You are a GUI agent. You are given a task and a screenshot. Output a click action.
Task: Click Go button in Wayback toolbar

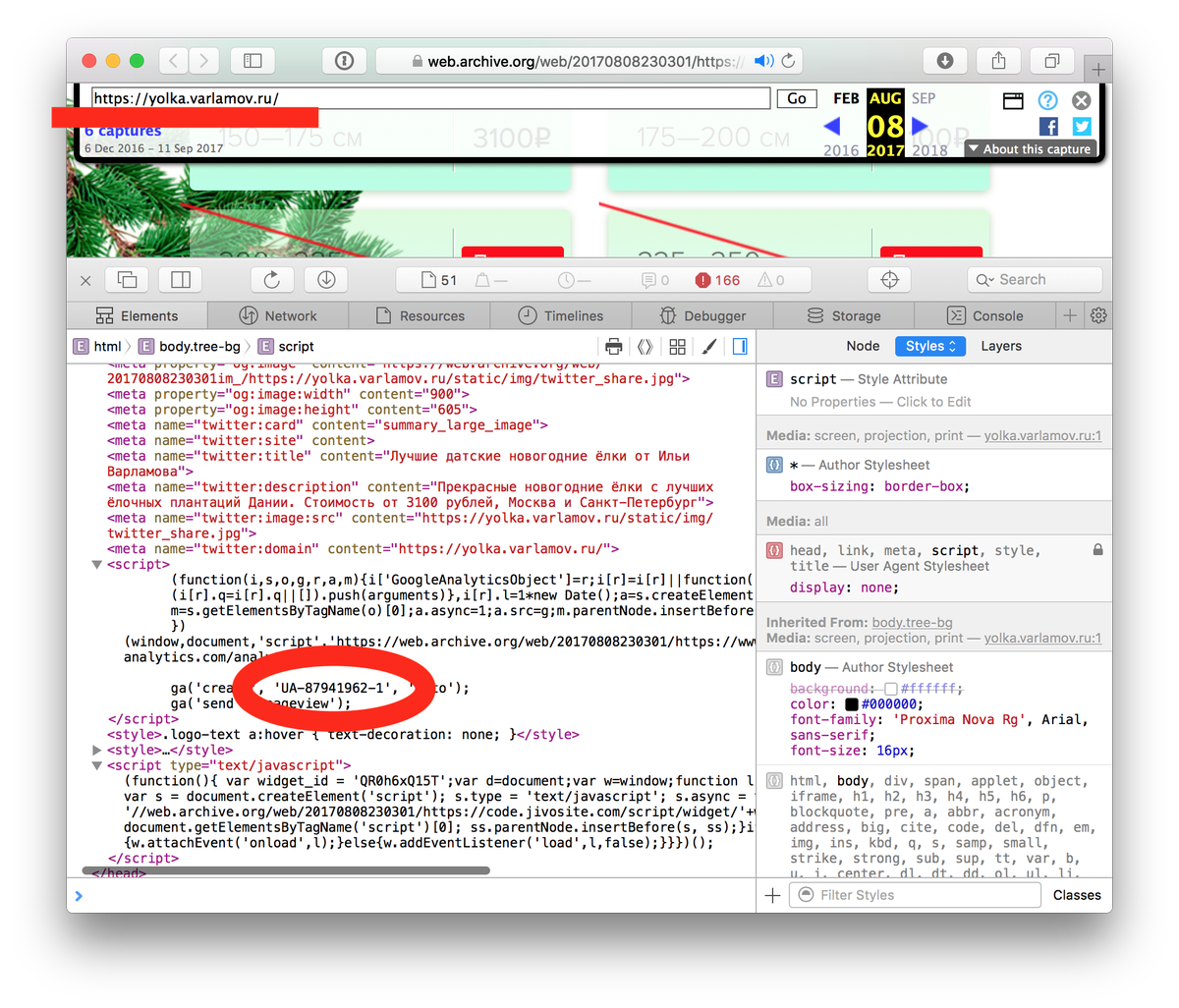pyautogui.click(x=797, y=98)
